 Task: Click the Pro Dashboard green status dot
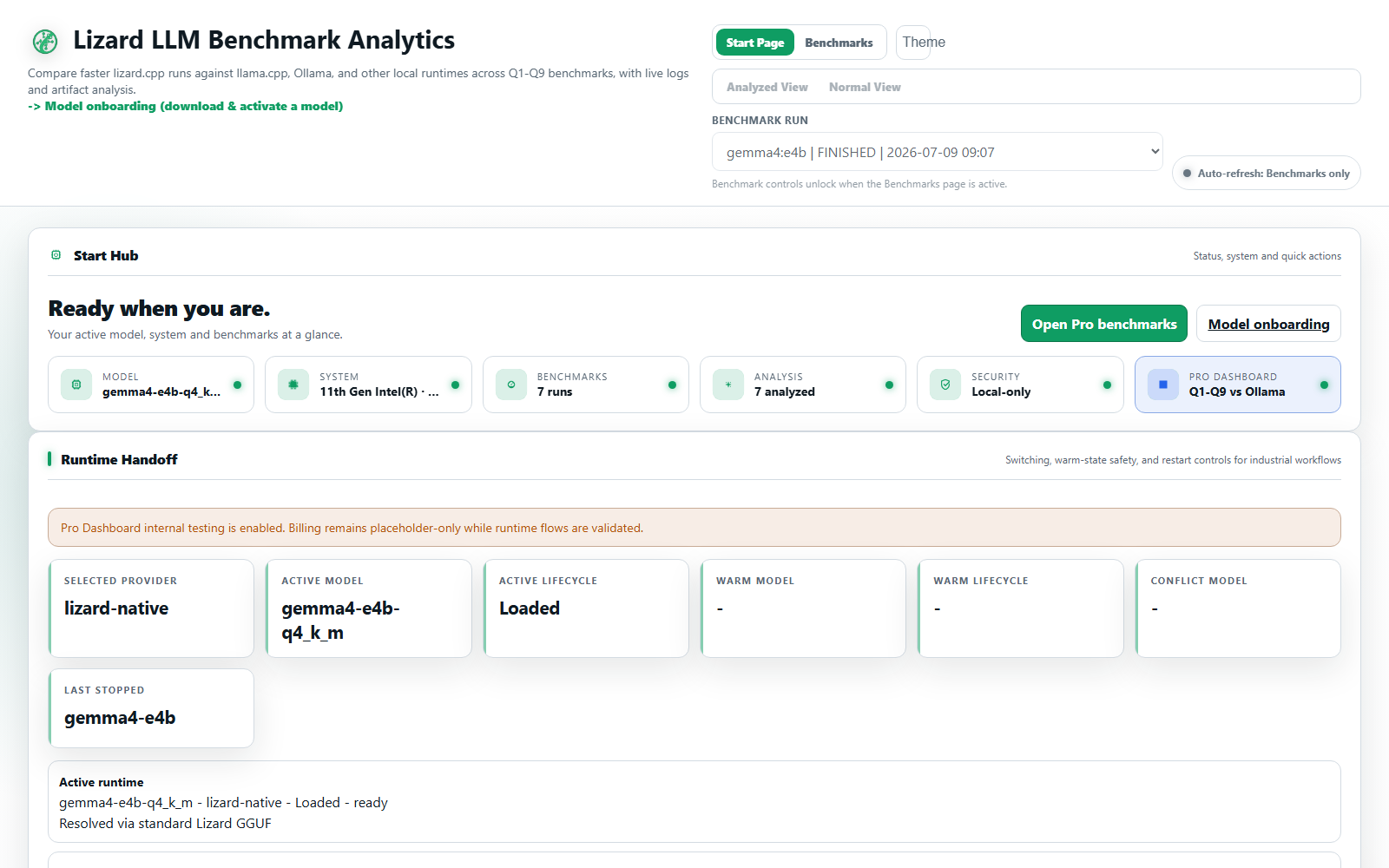(1324, 385)
